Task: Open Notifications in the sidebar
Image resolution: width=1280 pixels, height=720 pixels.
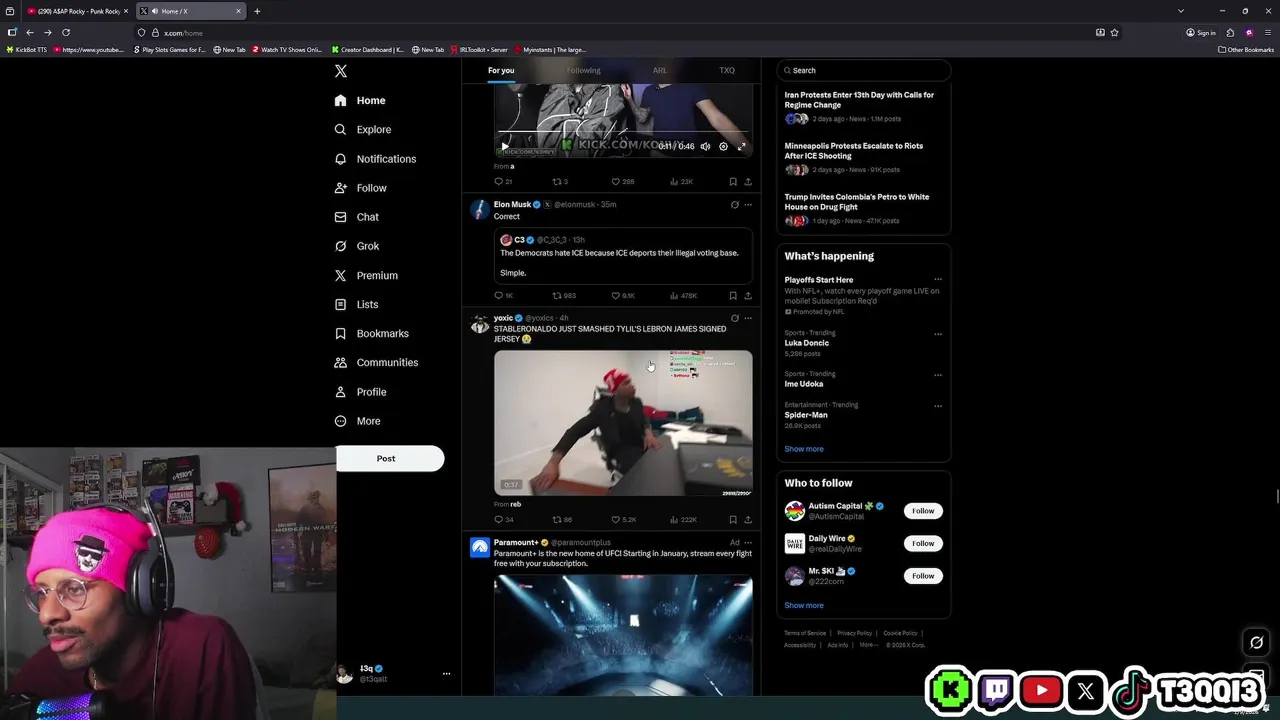Action: coord(375,159)
